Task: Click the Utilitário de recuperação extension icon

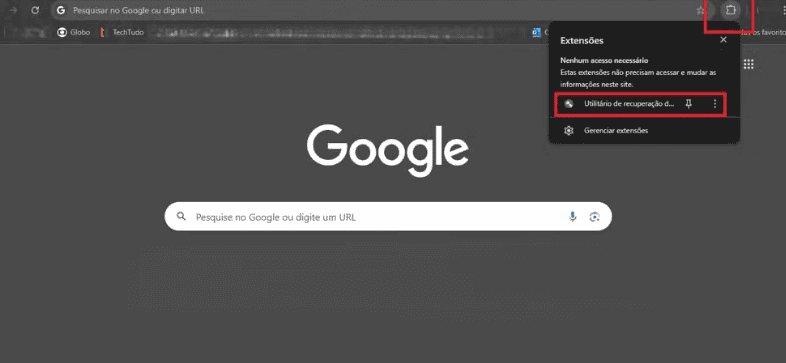Action: tap(568, 104)
